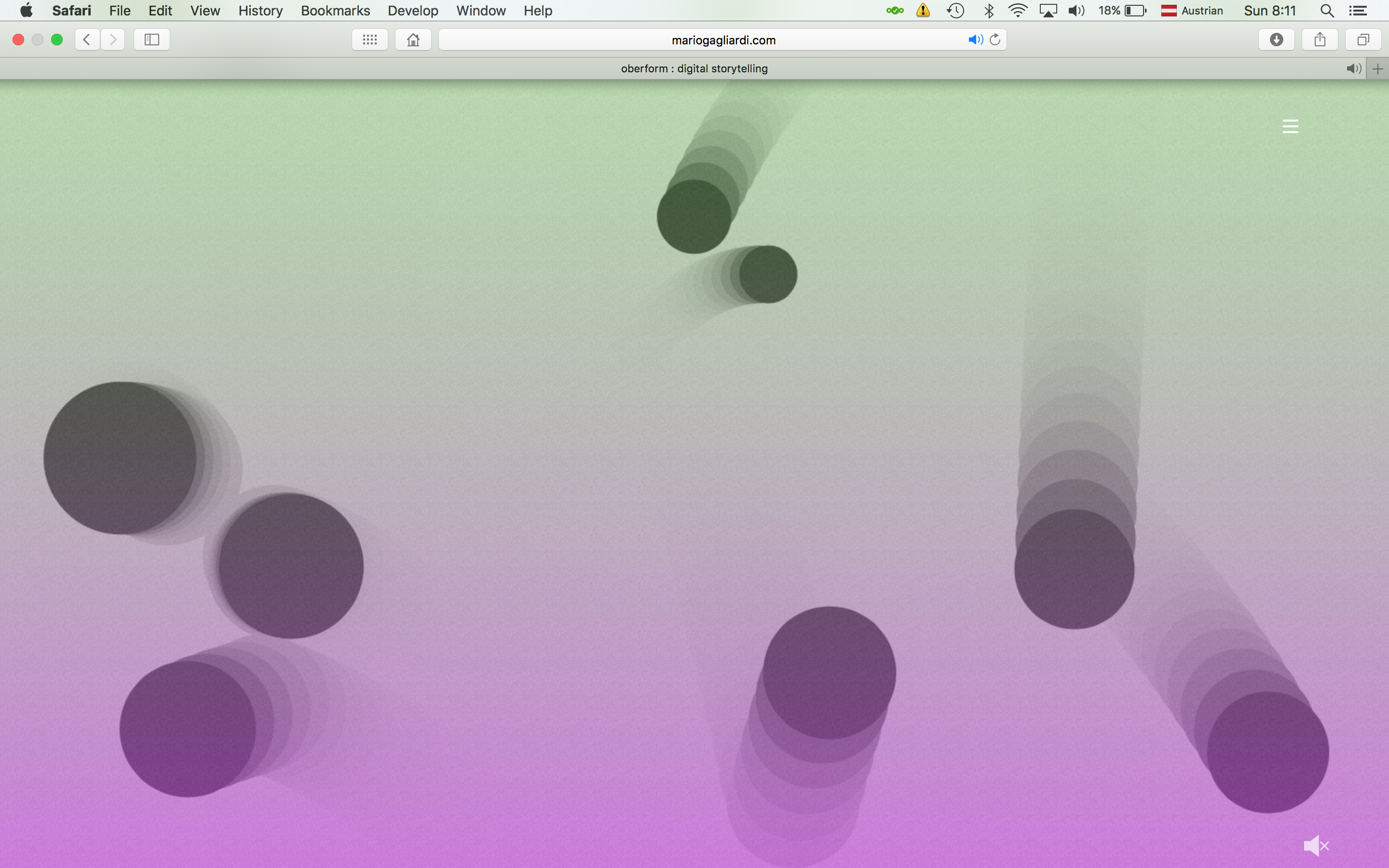Open the History menu
The width and height of the screenshot is (1389, 868).
tap(260, 10)
